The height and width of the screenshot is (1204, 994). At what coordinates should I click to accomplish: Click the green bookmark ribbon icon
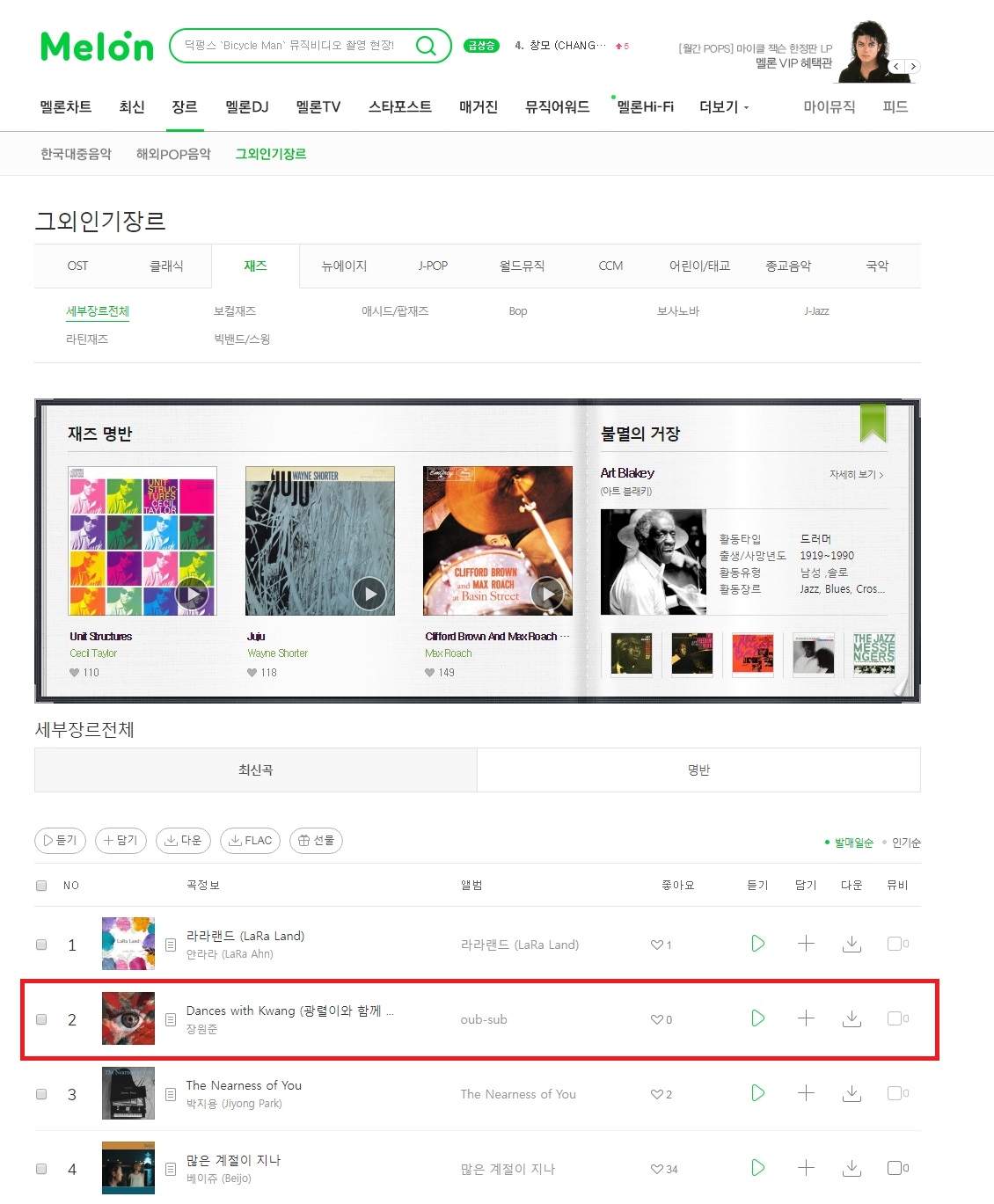click(x=873, y=423)
